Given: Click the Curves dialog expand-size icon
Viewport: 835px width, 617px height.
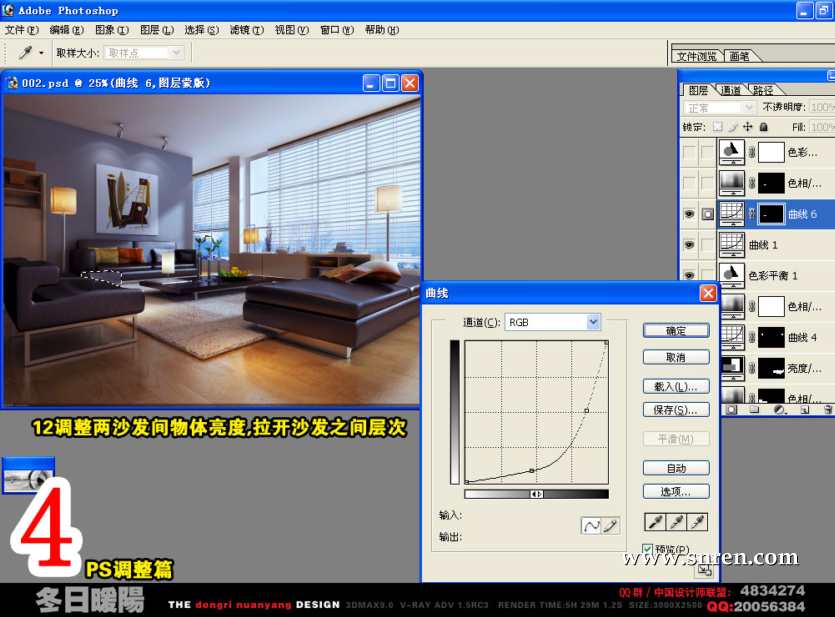Looking at the screenshot, I should (704, 570).
